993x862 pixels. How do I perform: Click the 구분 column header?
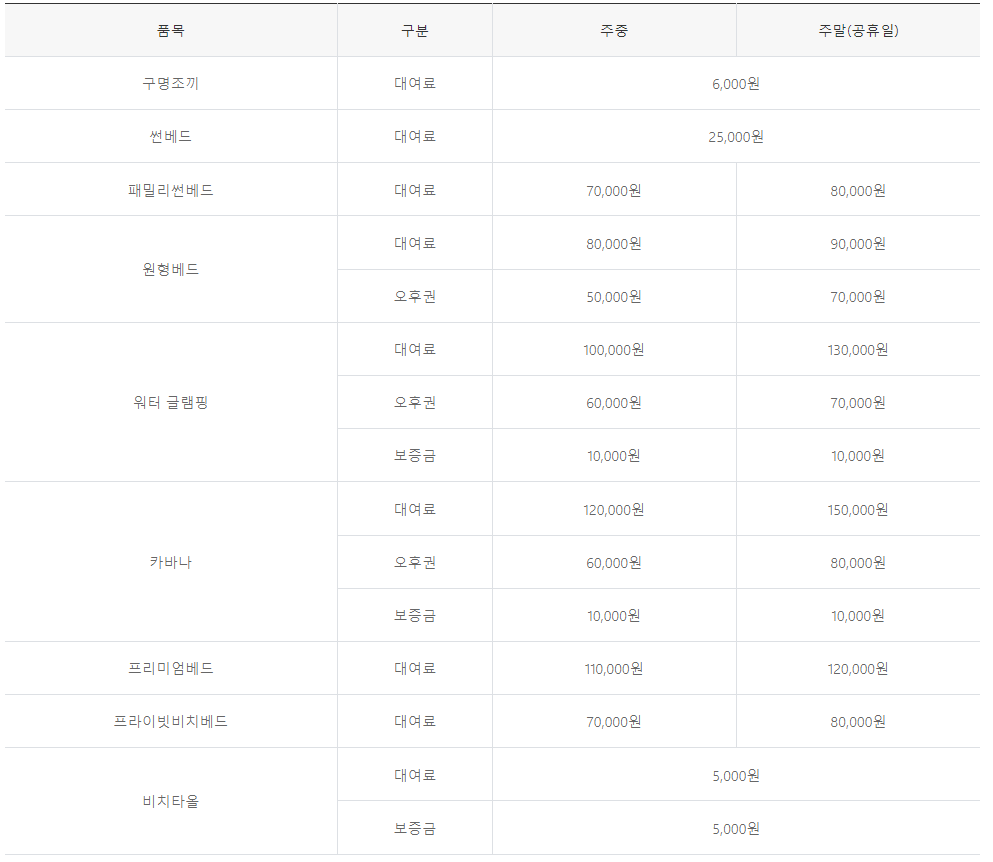[415, 30]
